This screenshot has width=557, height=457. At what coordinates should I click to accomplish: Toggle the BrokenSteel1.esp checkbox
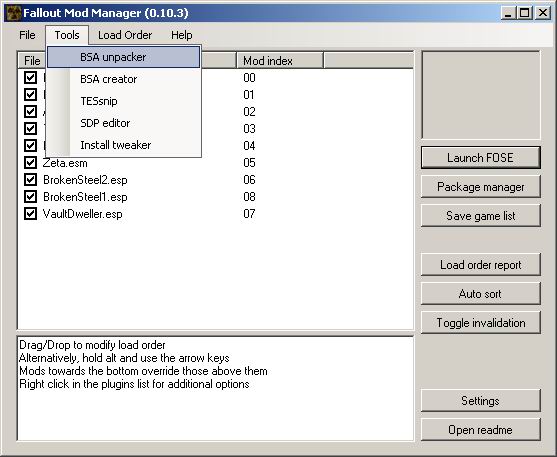tap(31, 197)
